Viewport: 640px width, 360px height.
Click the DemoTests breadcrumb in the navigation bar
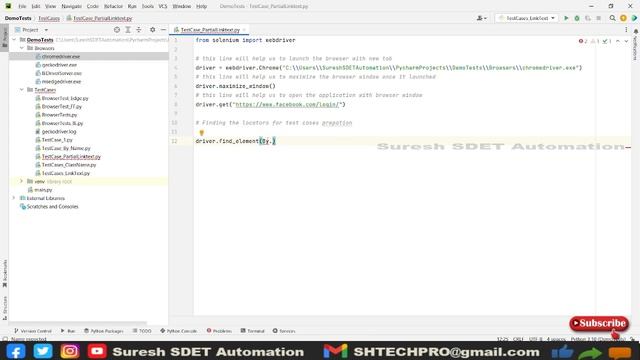coord(18,18)
